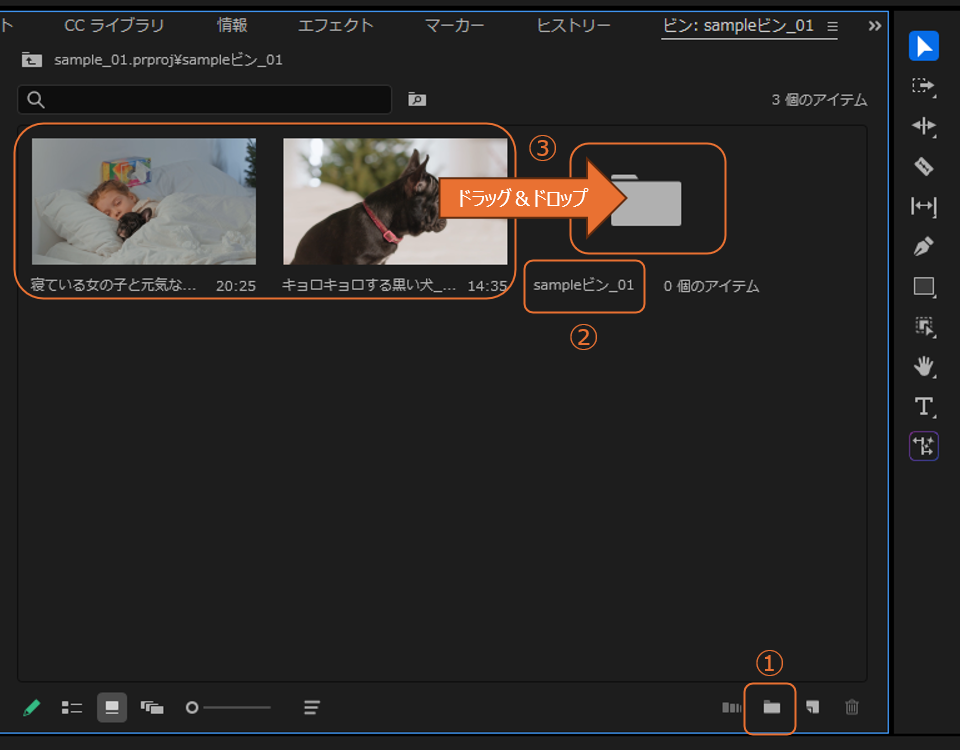The image size is (960, 750).
Task: Toggle the green pencil writable project icon
Action: pos(32,707)
